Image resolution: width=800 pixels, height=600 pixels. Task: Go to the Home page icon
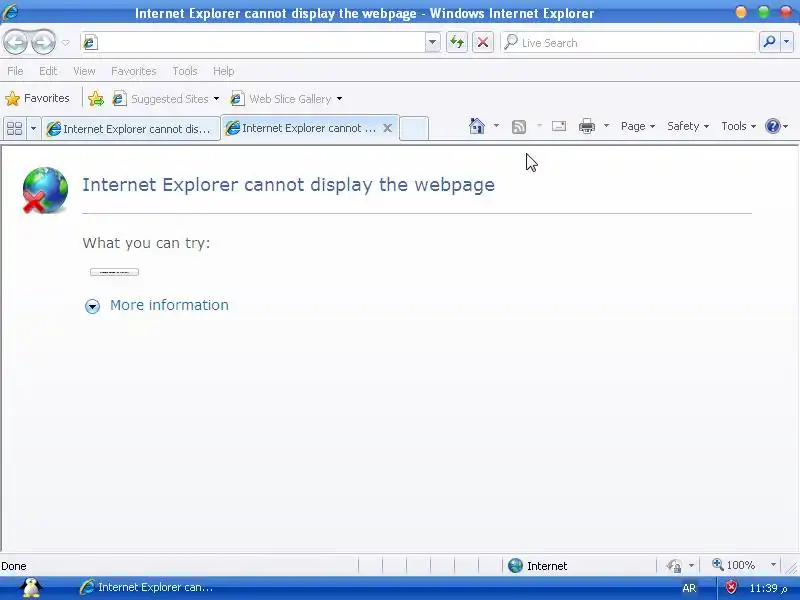coord(477,126)
